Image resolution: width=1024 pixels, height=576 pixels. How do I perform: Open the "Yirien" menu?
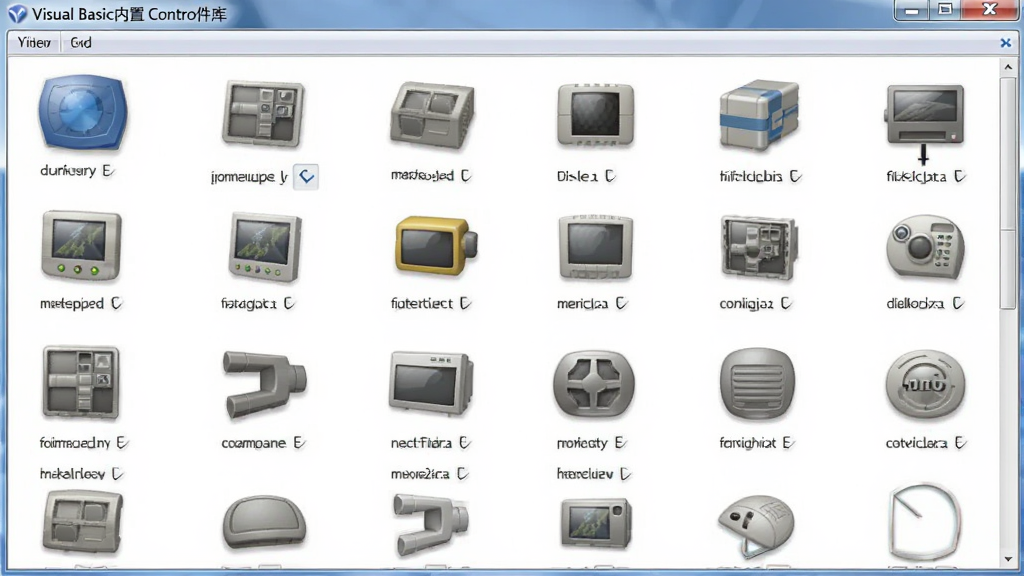click(x=34, y=42)
